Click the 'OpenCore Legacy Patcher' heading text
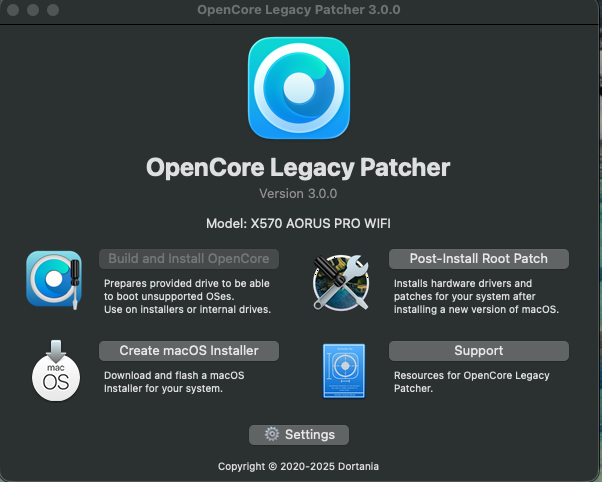Screen dimensions: 602x482 point(298,168)
